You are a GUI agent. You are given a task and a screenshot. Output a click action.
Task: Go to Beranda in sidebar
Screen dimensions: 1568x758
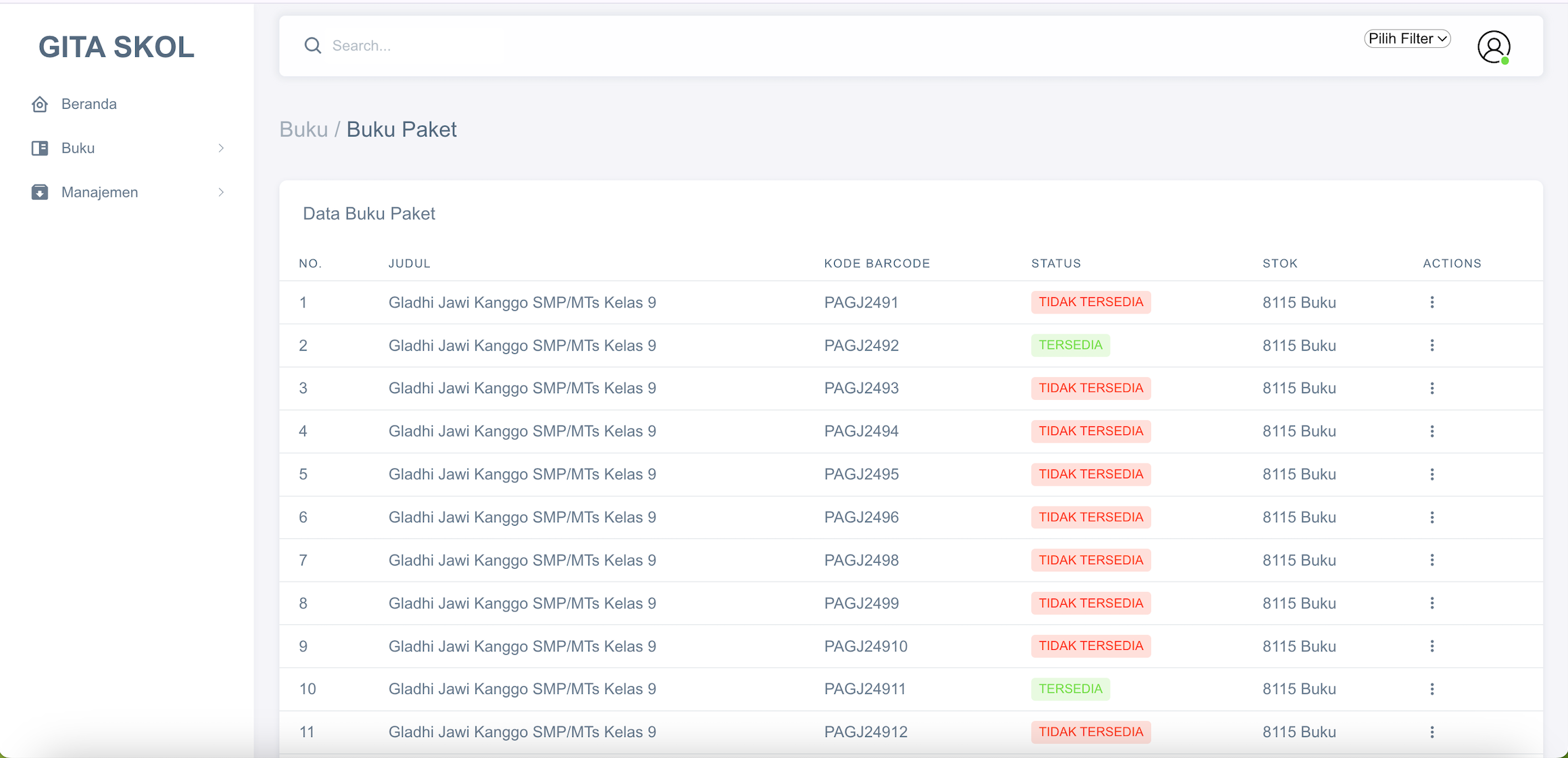(x=89, y=104)
